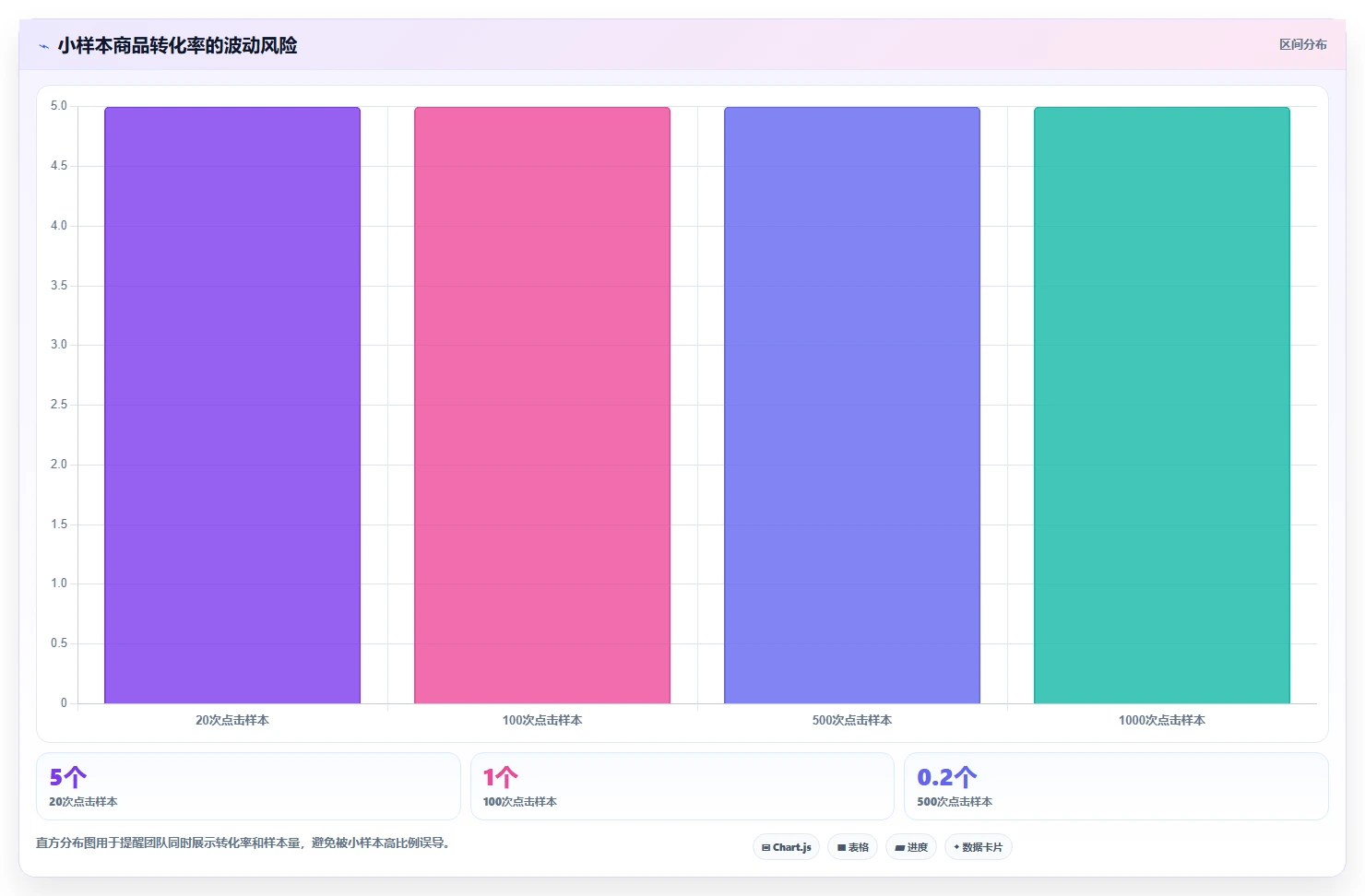The image size is (1365, 896).
Task: Click the y-axis value 2.5
Action: tap(59, 405)
